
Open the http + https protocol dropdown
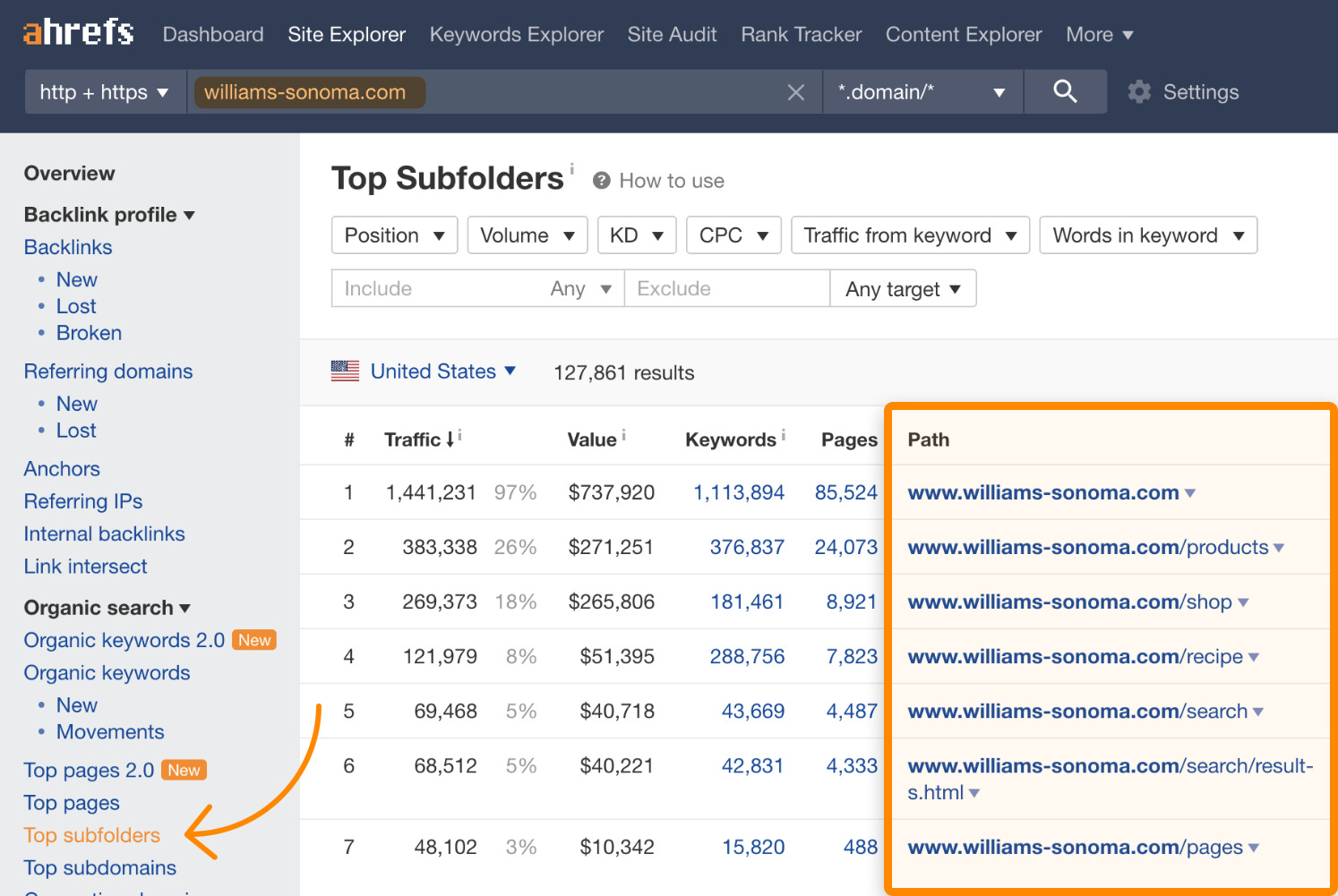point(104,92)
